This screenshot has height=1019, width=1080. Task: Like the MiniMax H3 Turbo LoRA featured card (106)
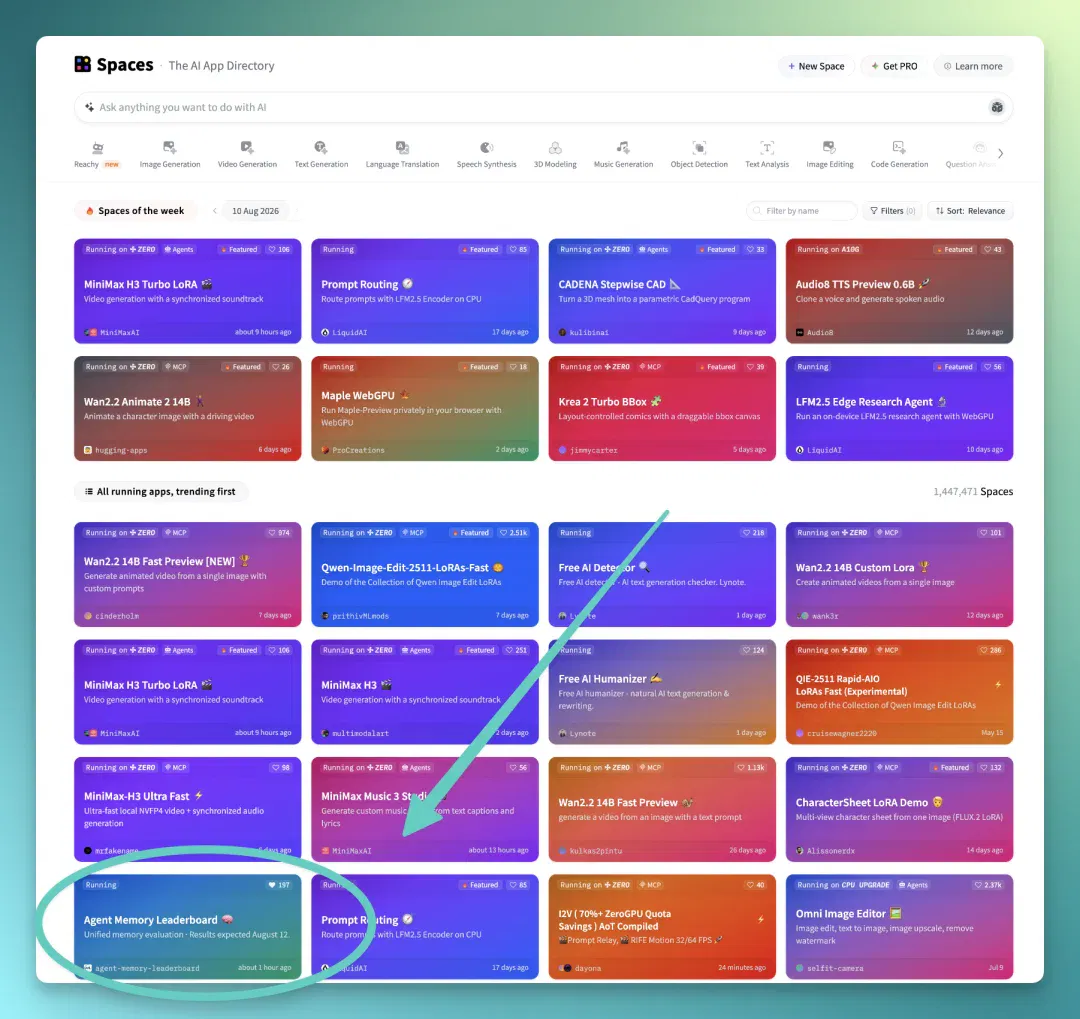(x=278, y=249)
